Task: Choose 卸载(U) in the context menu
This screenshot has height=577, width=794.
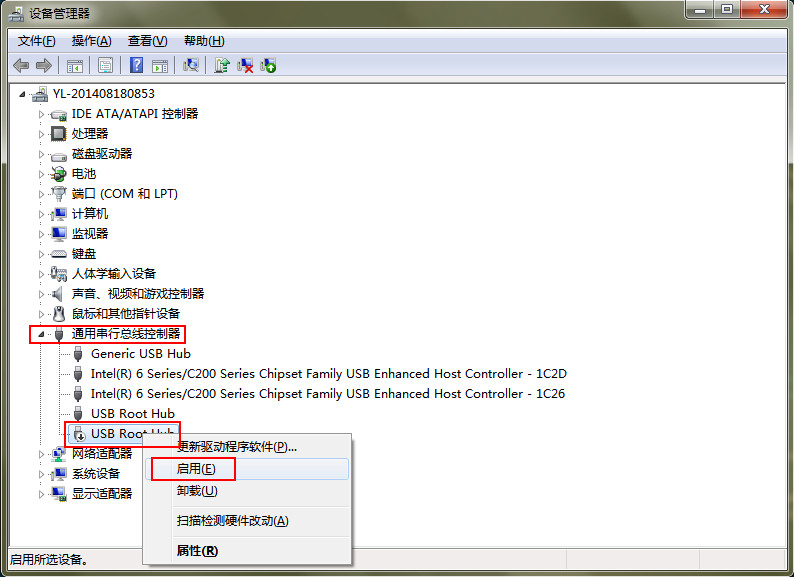Action: click(x=247, y=491)
